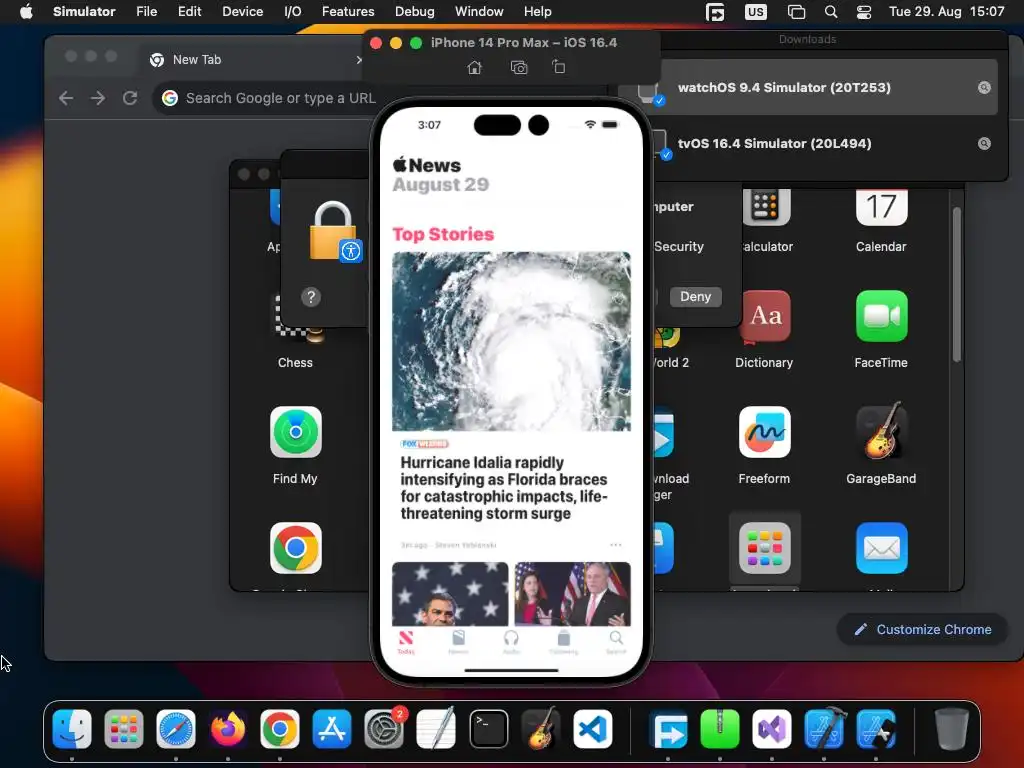
Task: Open the Search tab in News app
Action: click(x=616, y=641)
